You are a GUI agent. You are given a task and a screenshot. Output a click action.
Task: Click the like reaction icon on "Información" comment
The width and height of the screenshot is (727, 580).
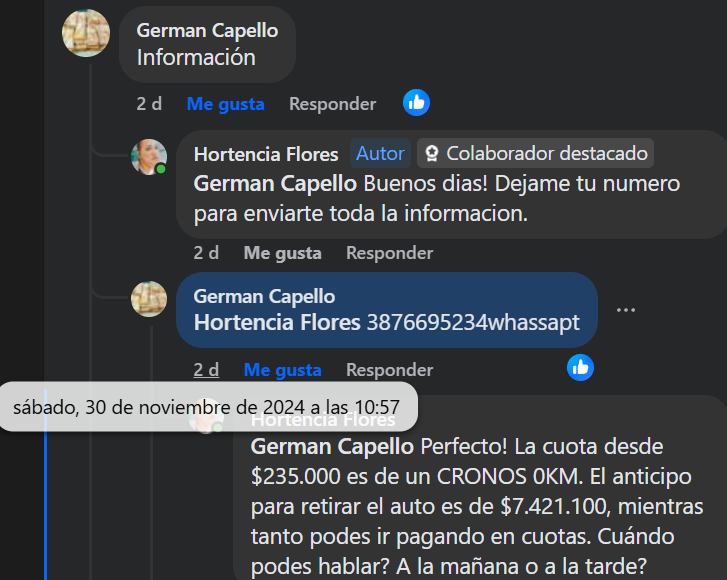point(416,102)
